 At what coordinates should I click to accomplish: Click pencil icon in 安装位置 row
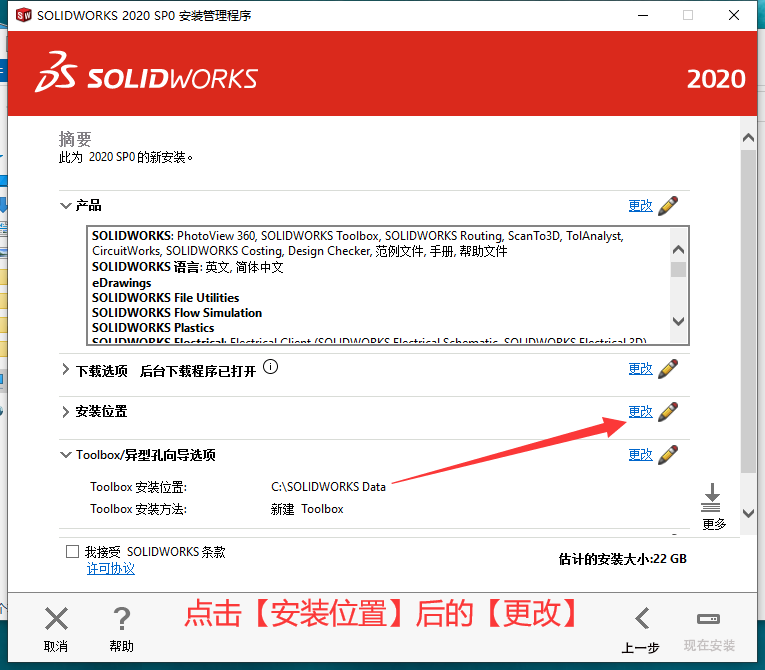(668, 411)
